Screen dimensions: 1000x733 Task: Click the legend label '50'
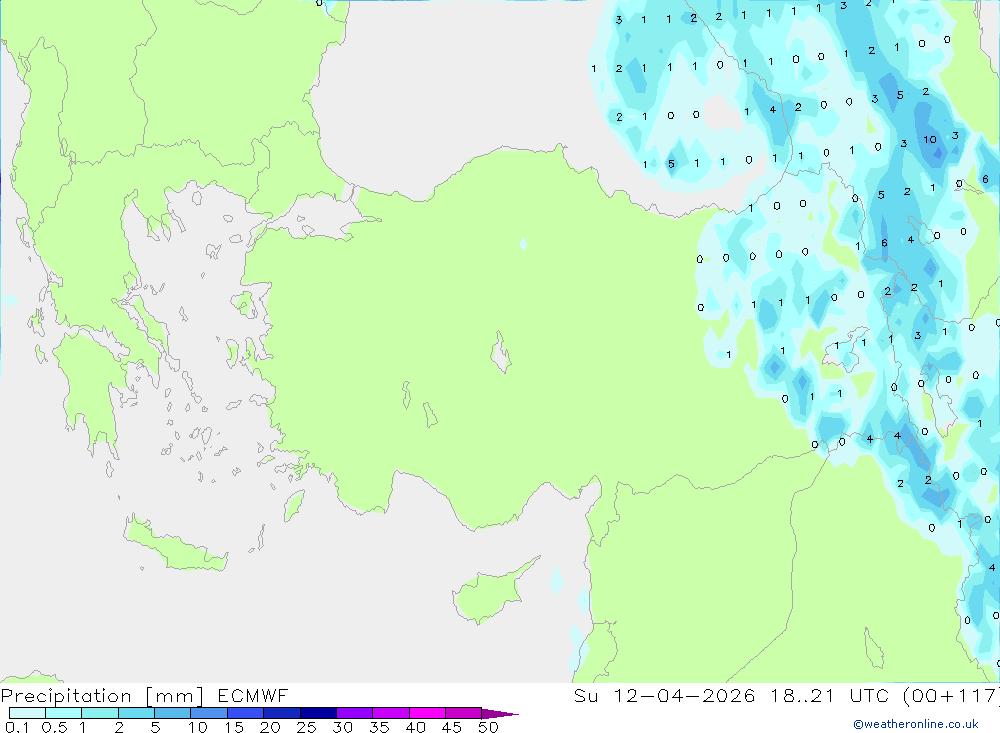pos(488,727)
